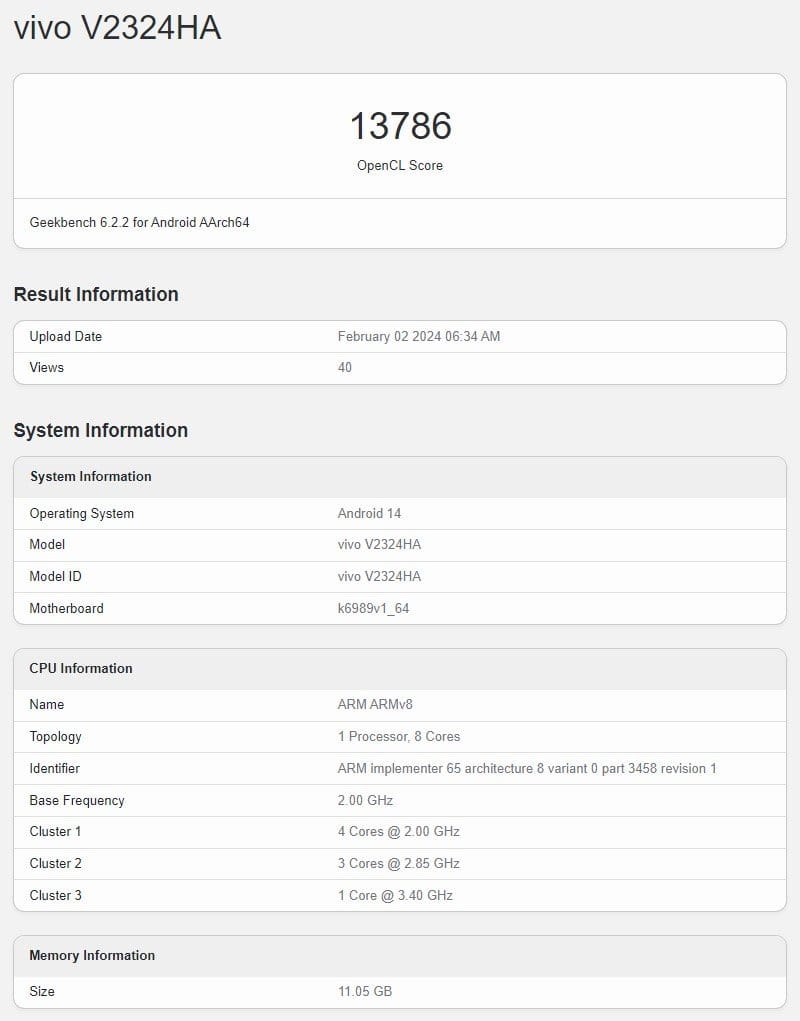This screenshot has width=800, height=1021.
Task: Click the vivo V2324HA page title
Action: click(115, 28)
